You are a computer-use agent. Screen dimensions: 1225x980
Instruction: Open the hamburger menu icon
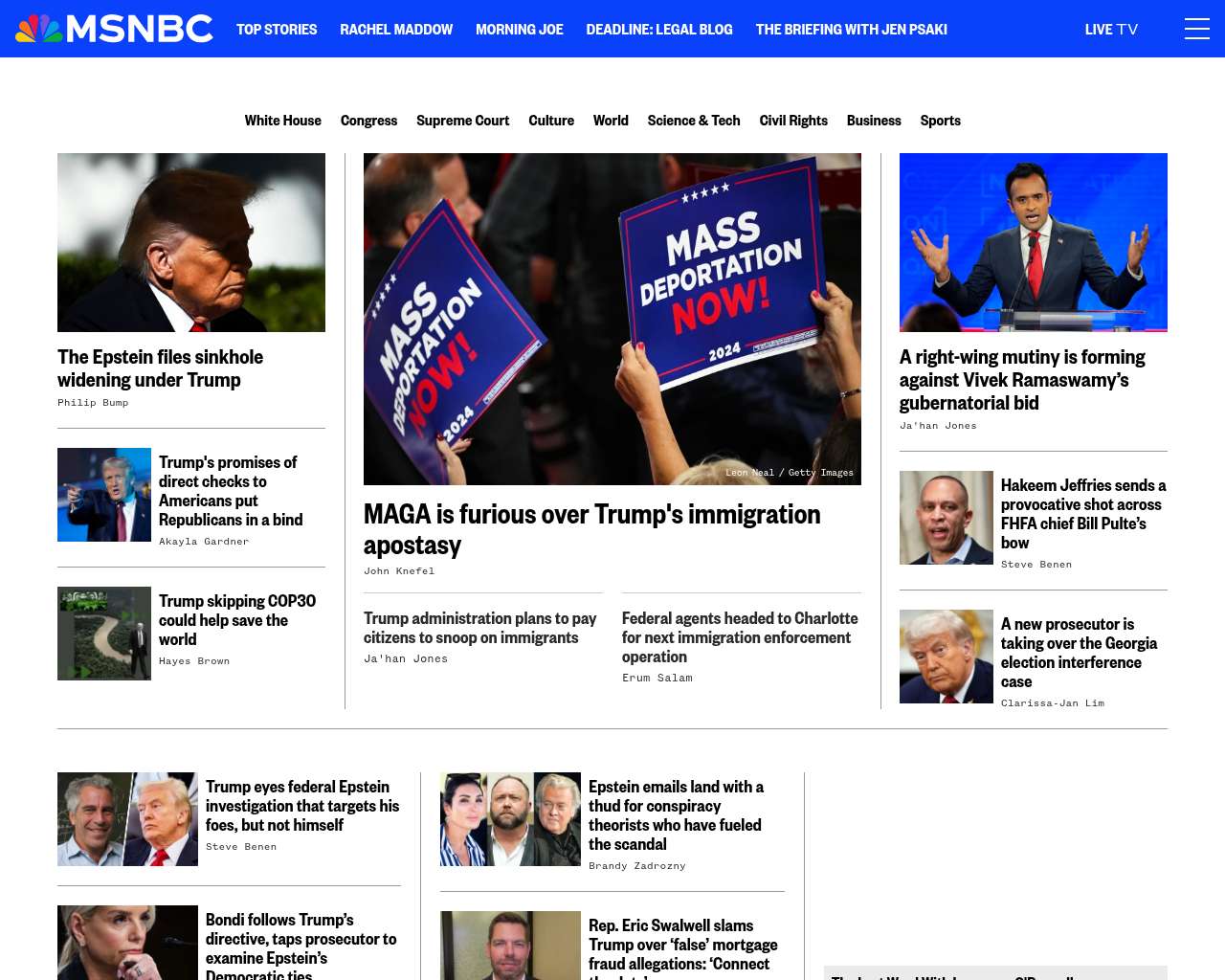click(x=1196, y=29)
